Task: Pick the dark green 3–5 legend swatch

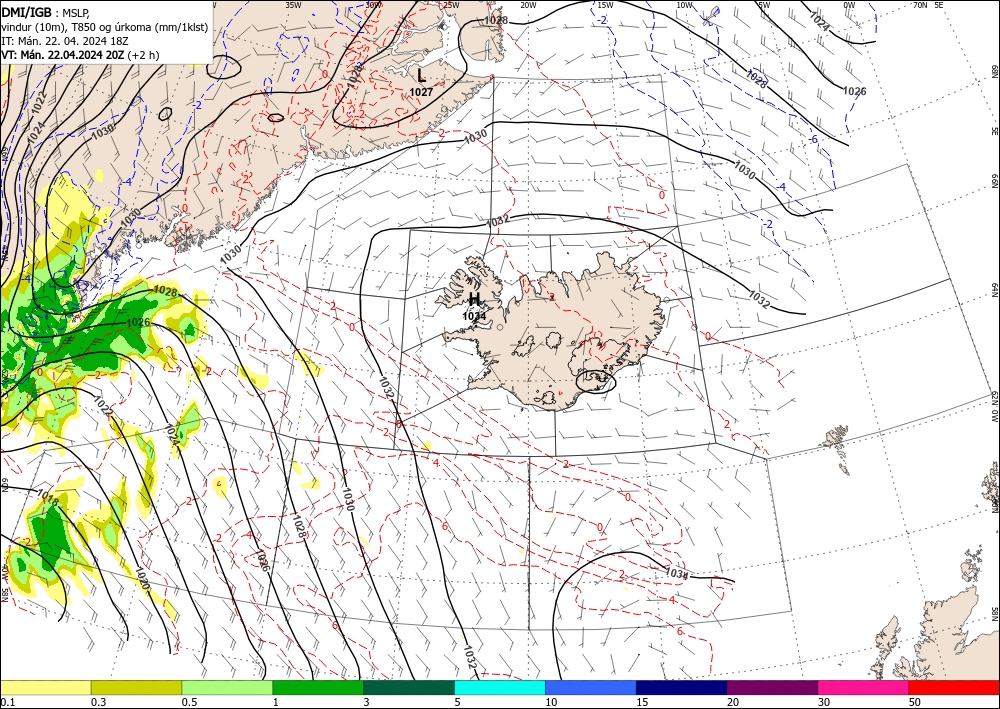Action: (x=409, y=687)
